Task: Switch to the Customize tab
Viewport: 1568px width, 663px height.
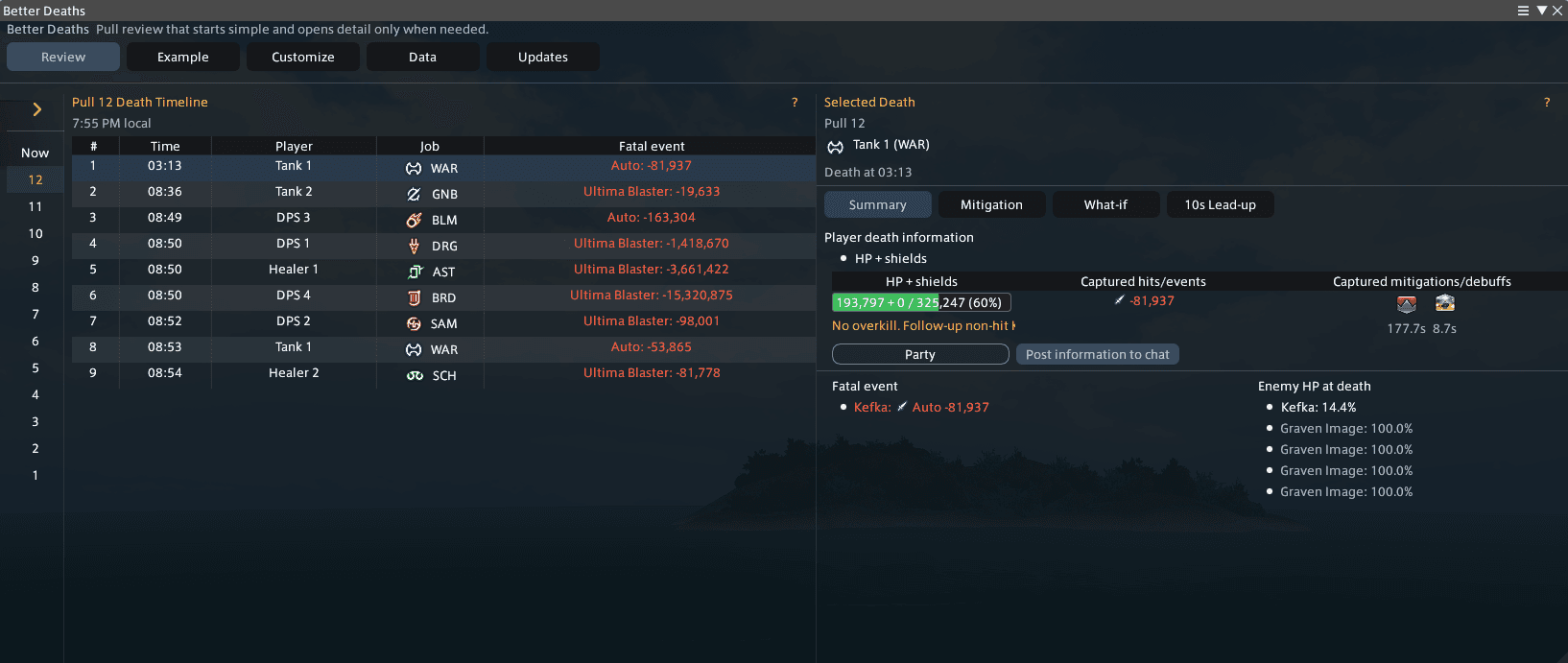Action: (303, 57)
